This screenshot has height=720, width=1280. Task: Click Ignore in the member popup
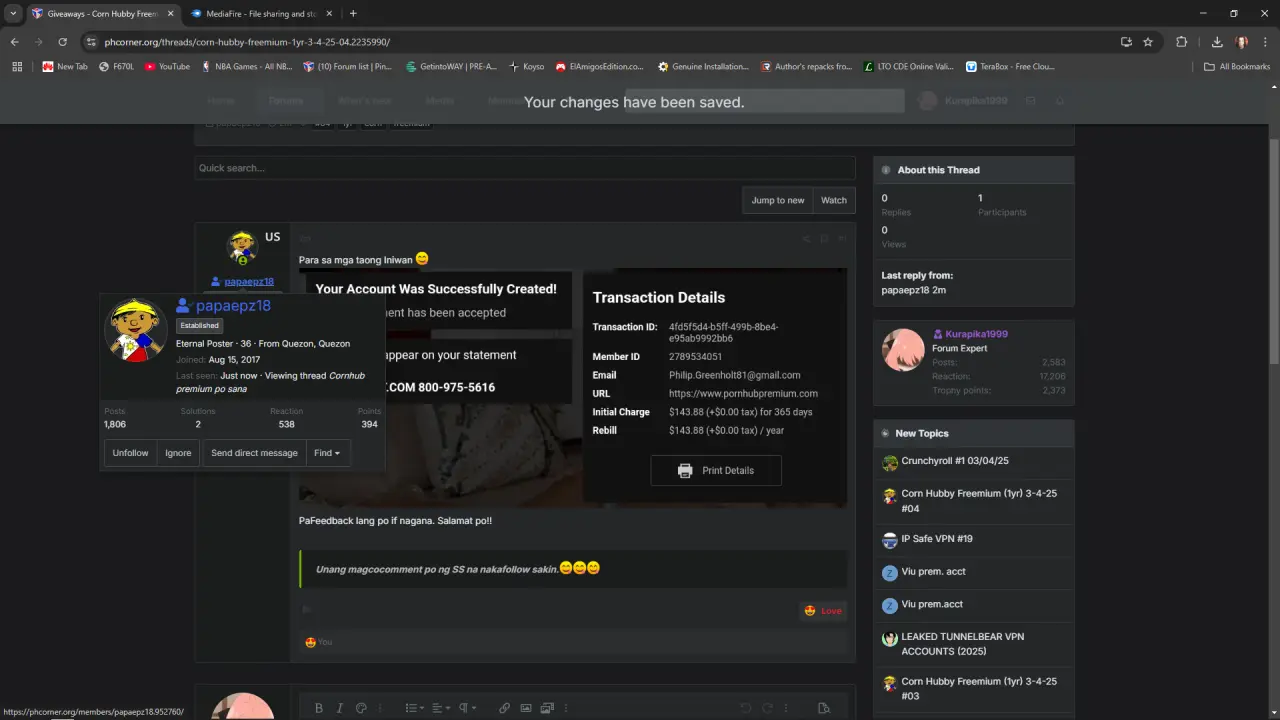[178, 453]
